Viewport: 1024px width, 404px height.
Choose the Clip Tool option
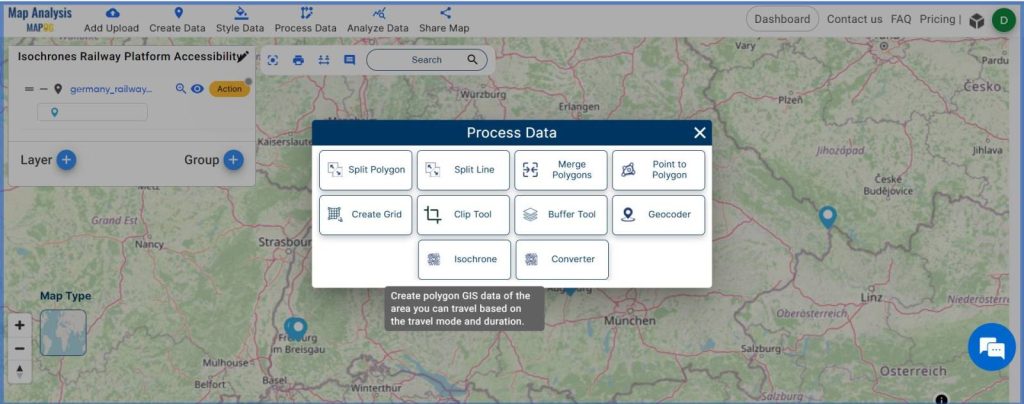(x=463, y=215)
